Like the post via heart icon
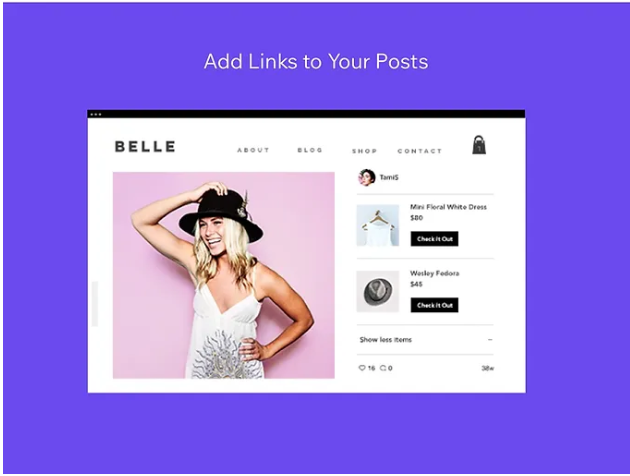 [362, 368]
